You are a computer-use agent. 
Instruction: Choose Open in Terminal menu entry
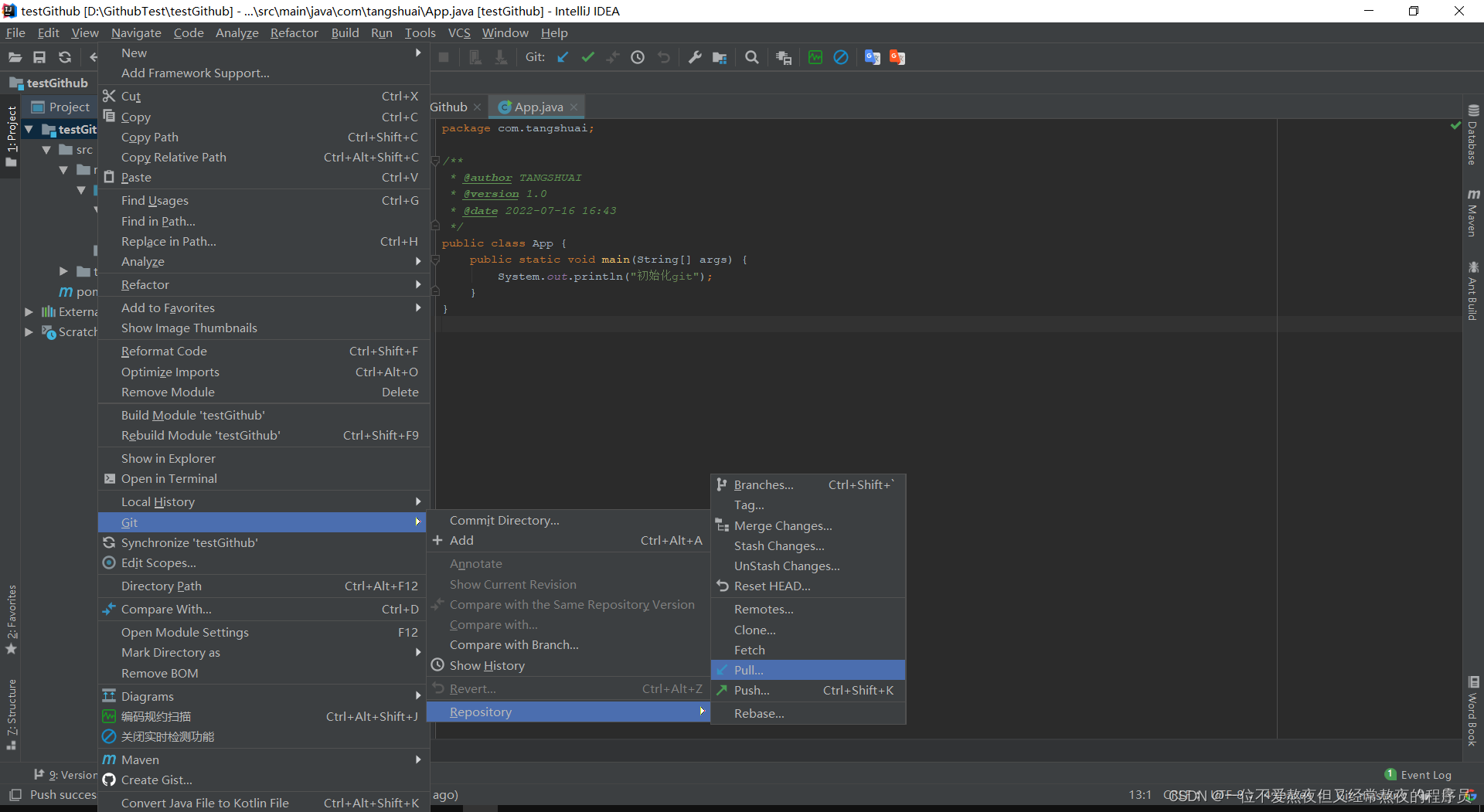[x=264, y=479]
